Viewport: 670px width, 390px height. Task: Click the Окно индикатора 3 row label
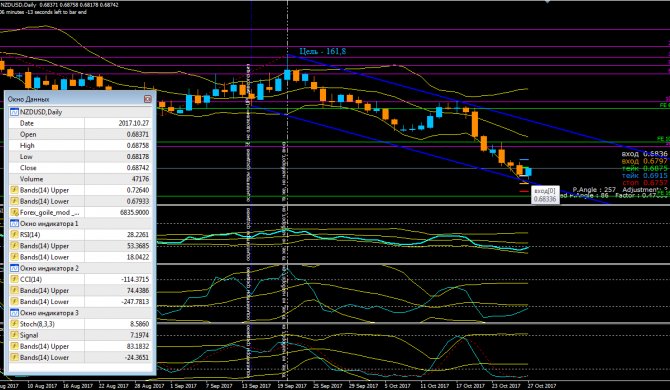point(49,313)
